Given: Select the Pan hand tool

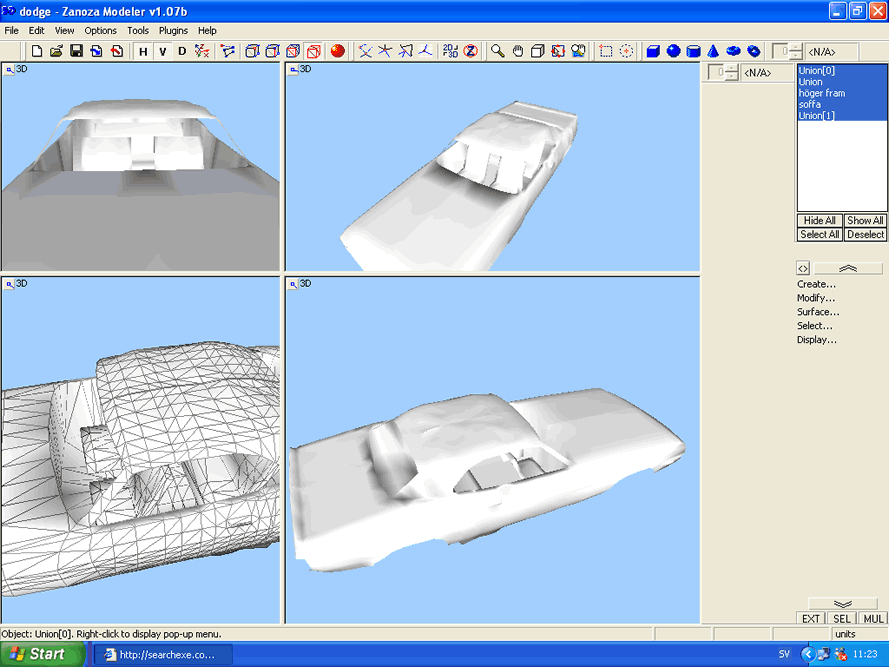Looking at the screenshot, I should (x=518, y=51).
